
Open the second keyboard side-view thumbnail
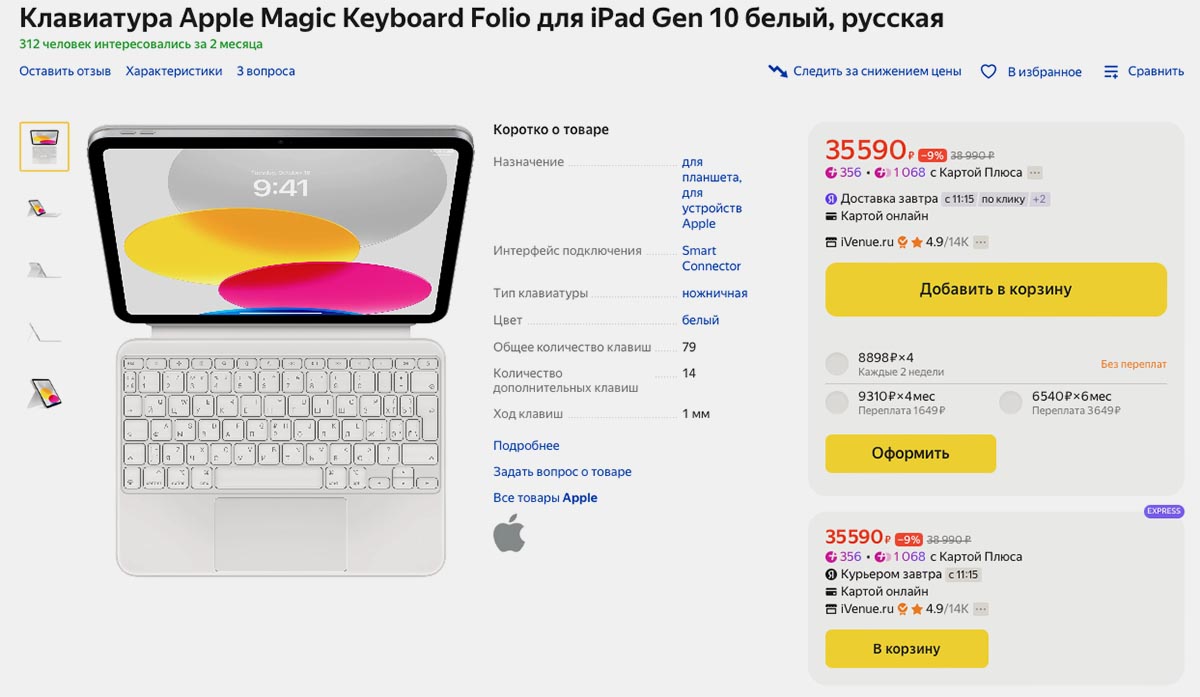(x=44, y=208)
